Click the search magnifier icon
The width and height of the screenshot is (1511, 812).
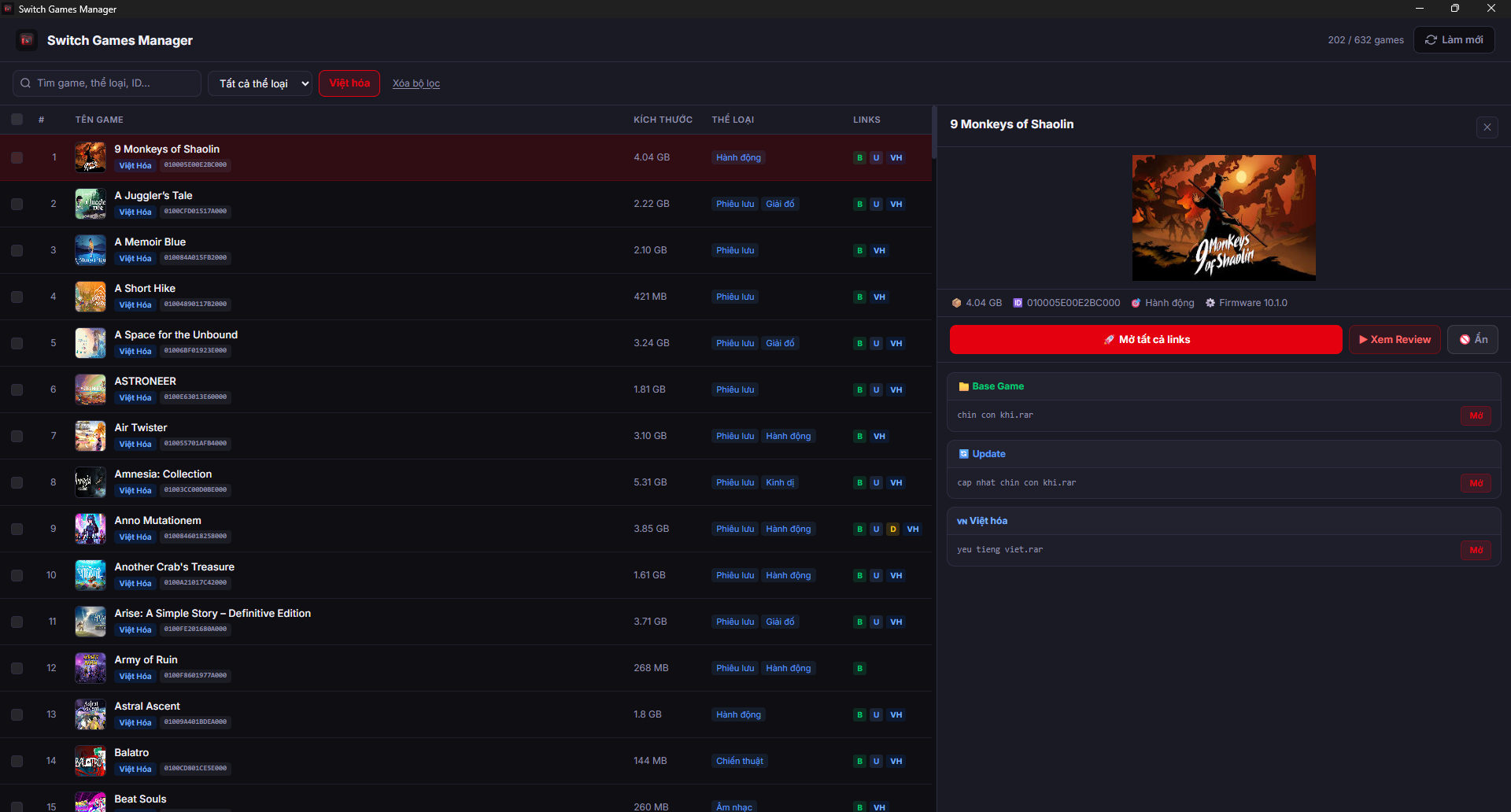(26, 83)
